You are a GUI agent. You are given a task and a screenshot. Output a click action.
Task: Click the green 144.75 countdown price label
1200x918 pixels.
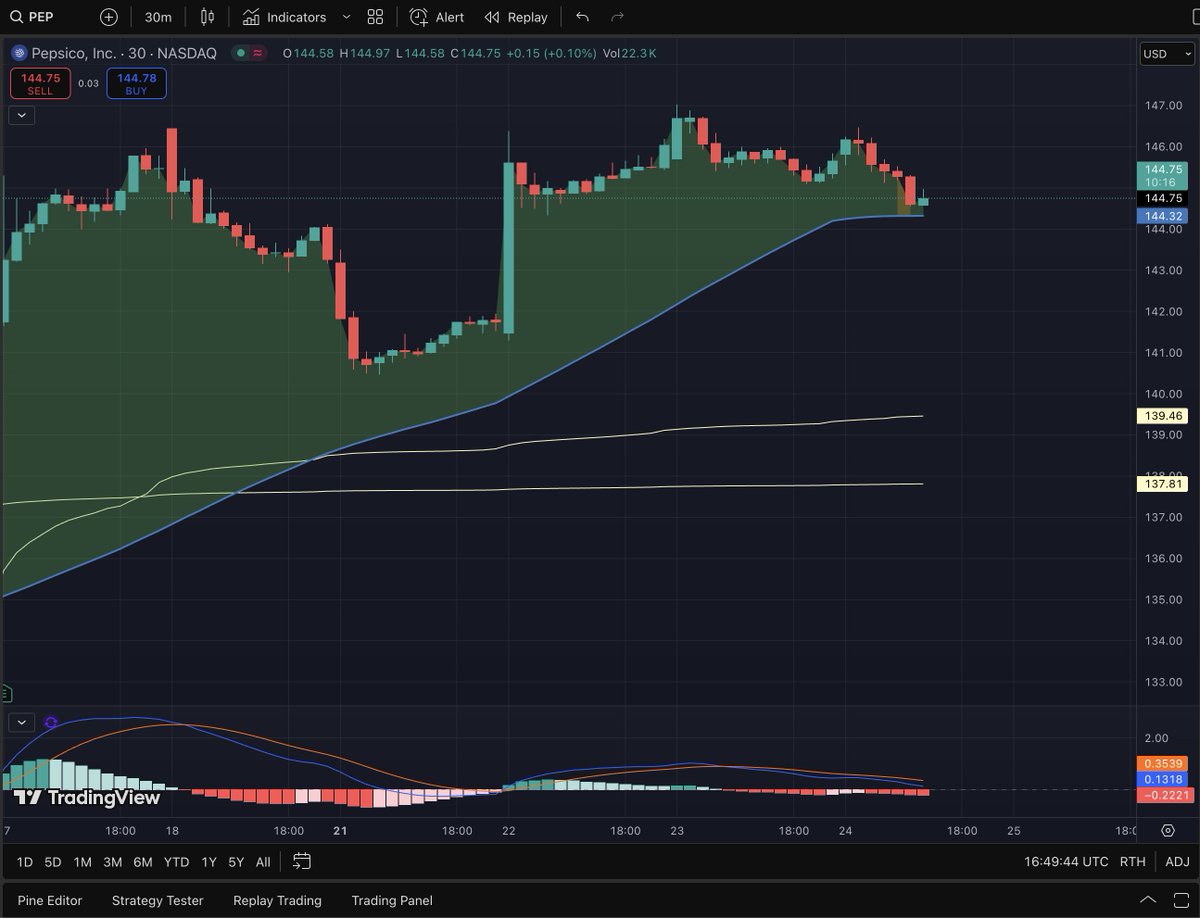(1163, 176)
